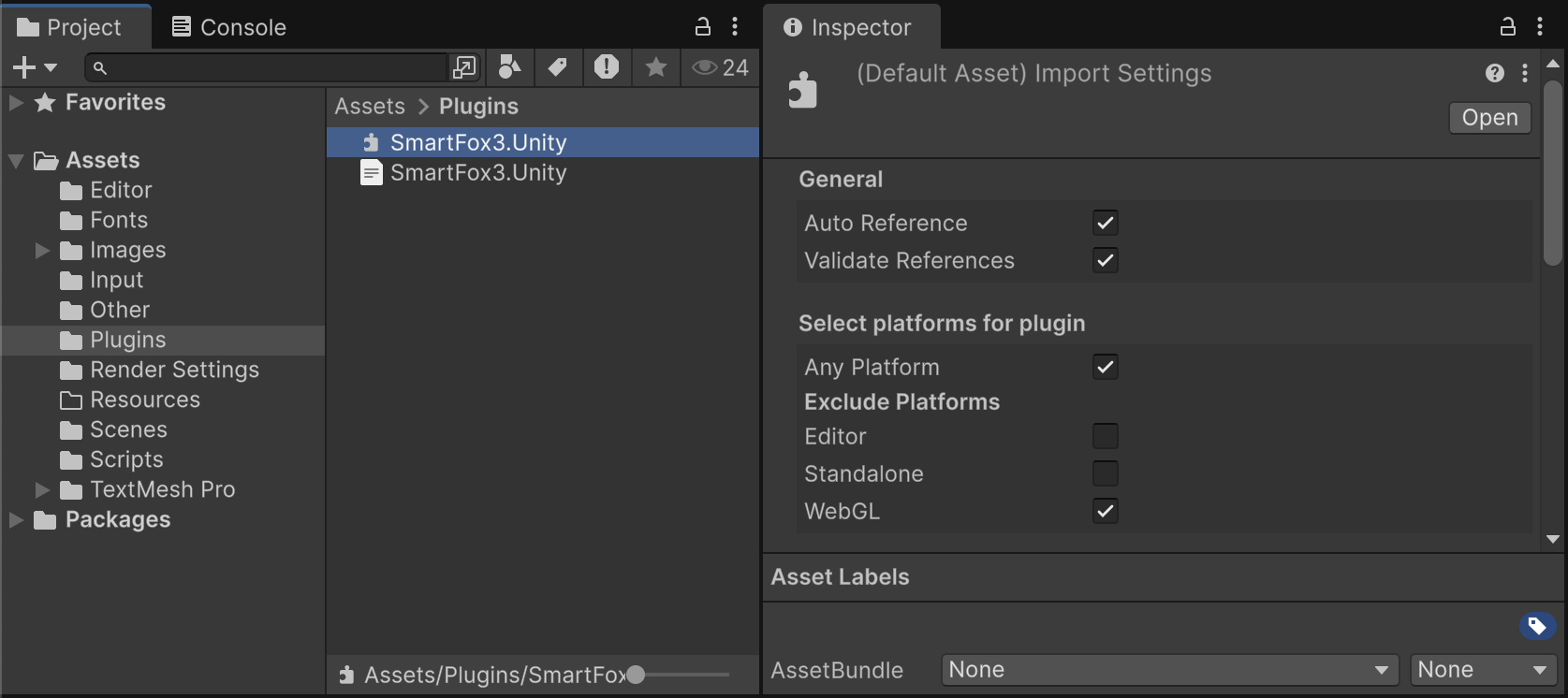The height and width of the screenshot is (698, 1568).
Task: Expand the Packages section
Action: 16,519
